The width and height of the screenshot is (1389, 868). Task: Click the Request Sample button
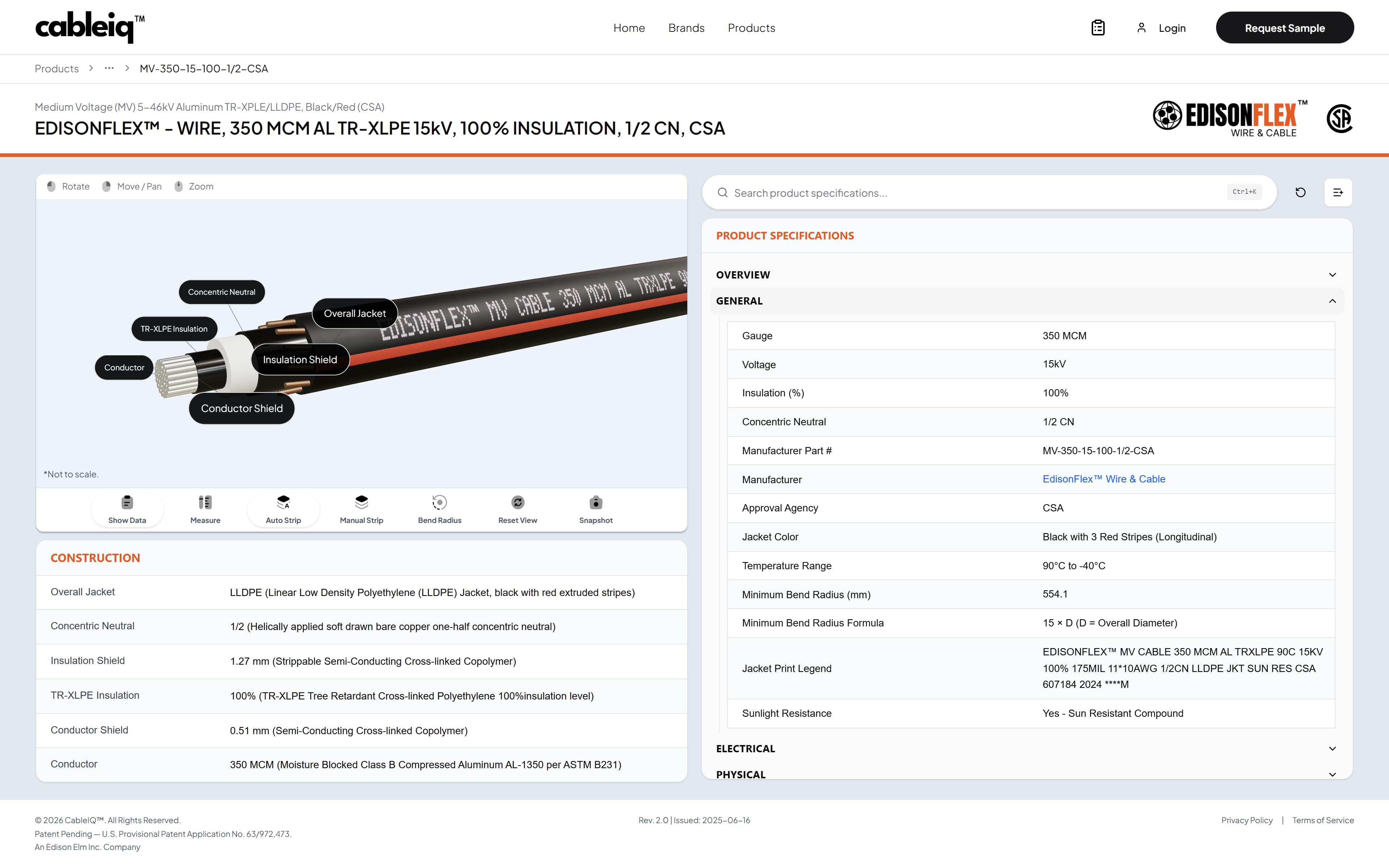coord(1284,27)
